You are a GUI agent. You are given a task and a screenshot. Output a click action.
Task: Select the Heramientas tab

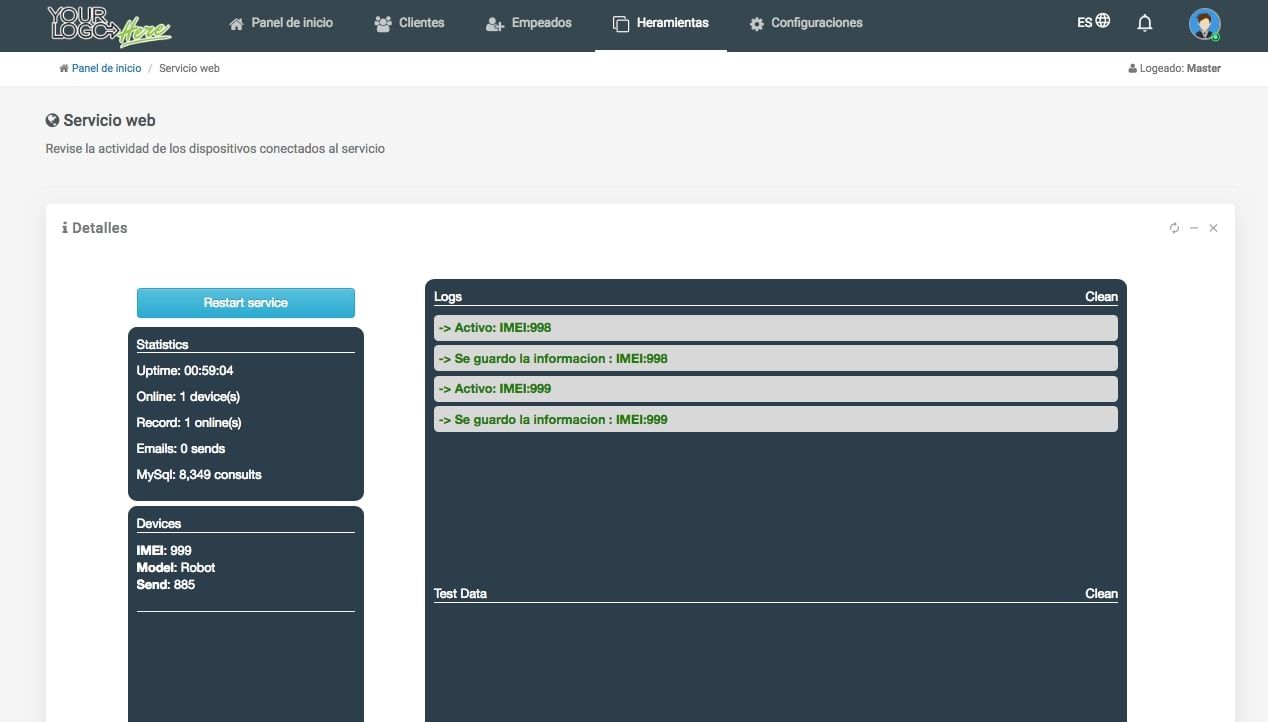point(660,23)
